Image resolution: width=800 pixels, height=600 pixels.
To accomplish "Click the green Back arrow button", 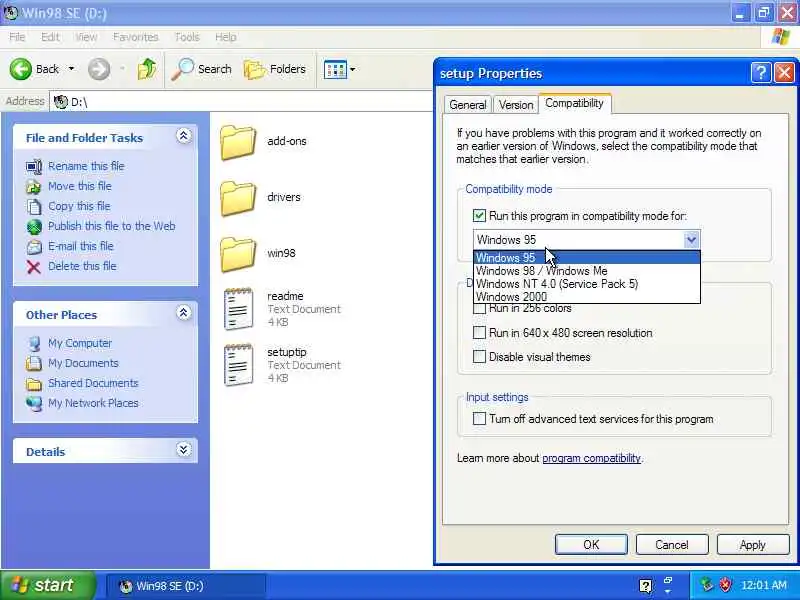I will tap(20, 69).
